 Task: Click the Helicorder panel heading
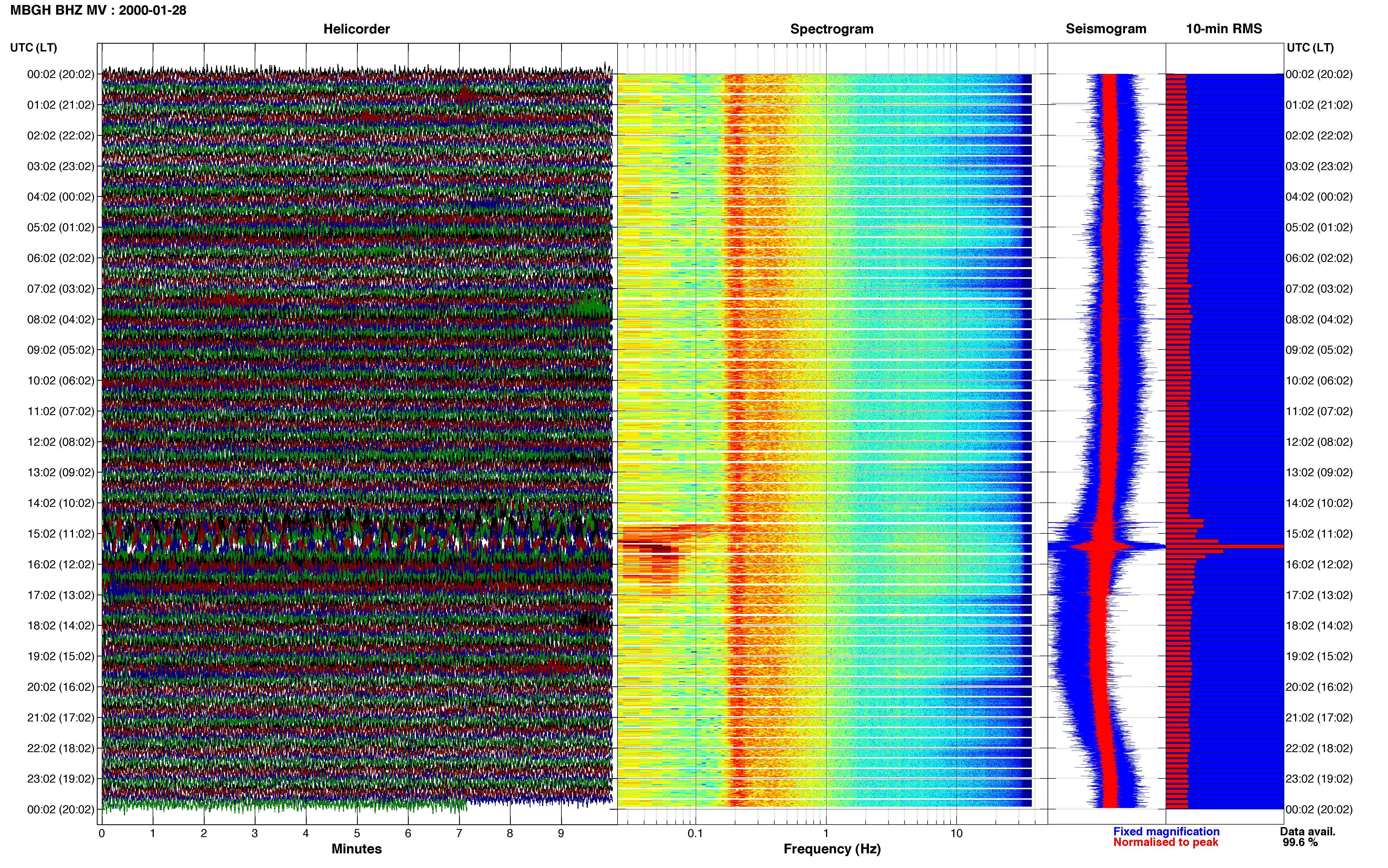(x=356, y=29)
